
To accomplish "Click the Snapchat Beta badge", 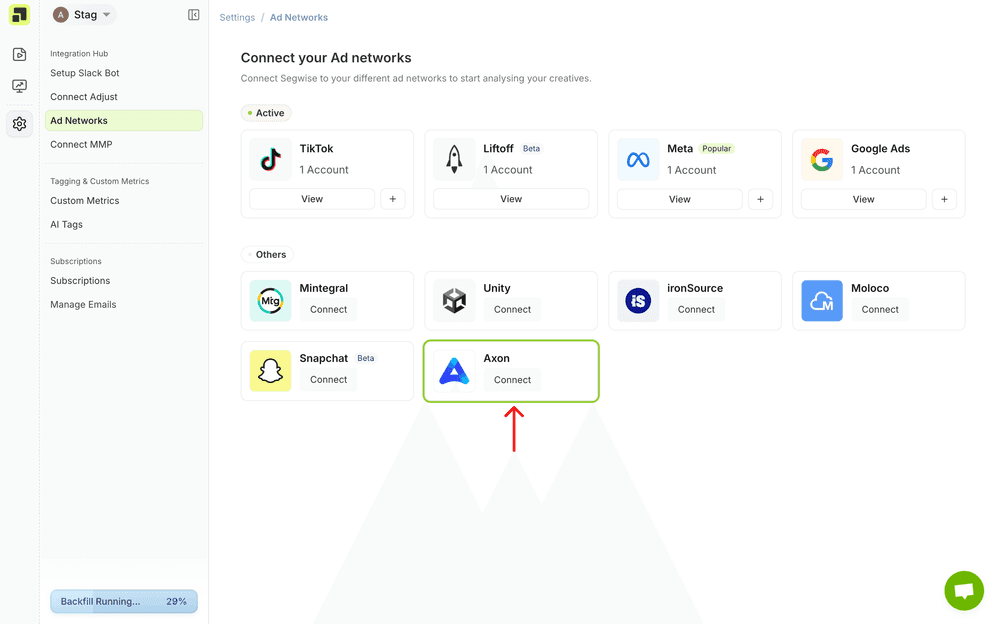I will pyautogui.click(x=365, y=359).
